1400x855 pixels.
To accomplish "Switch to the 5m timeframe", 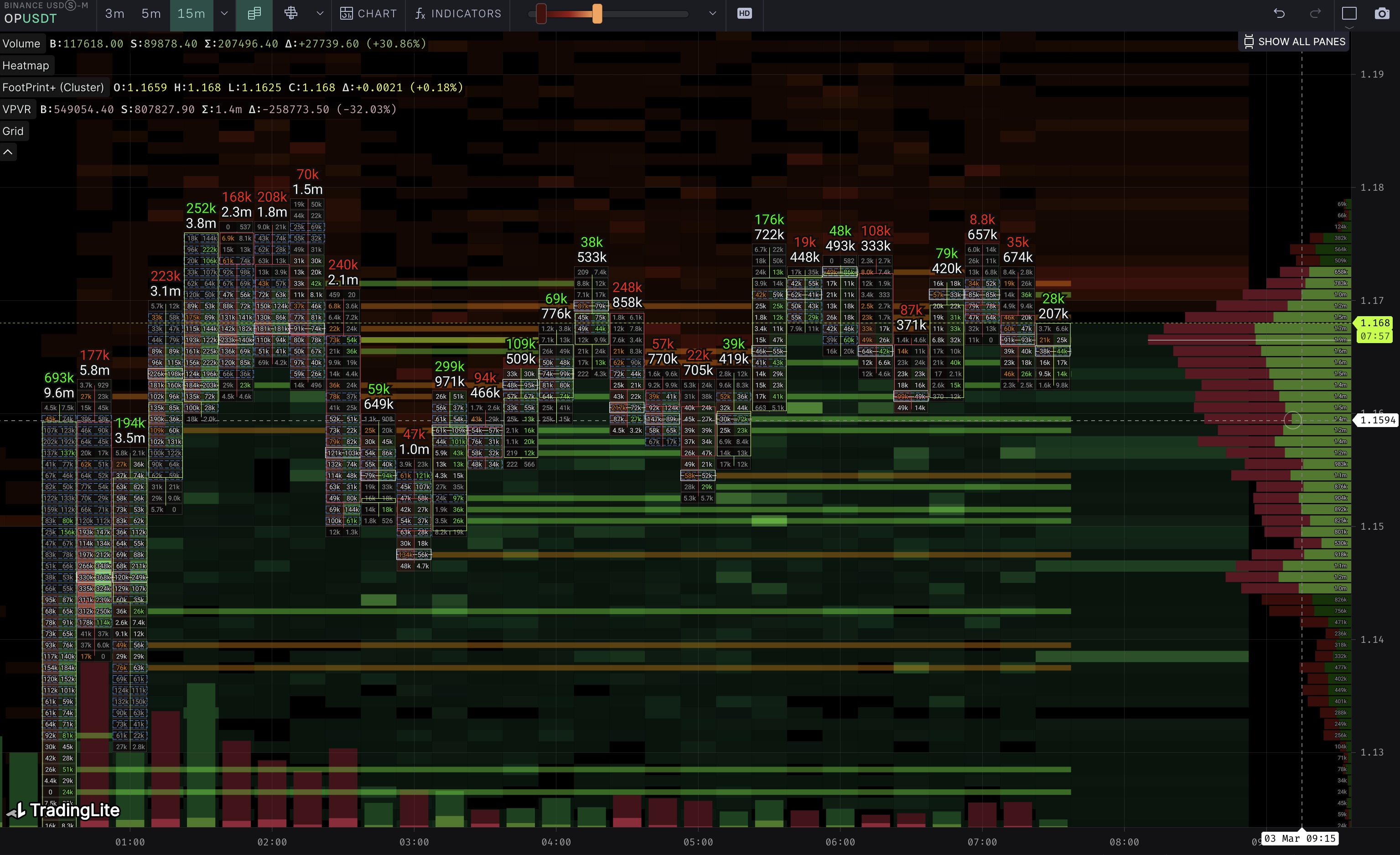I will tap(151, 13).
